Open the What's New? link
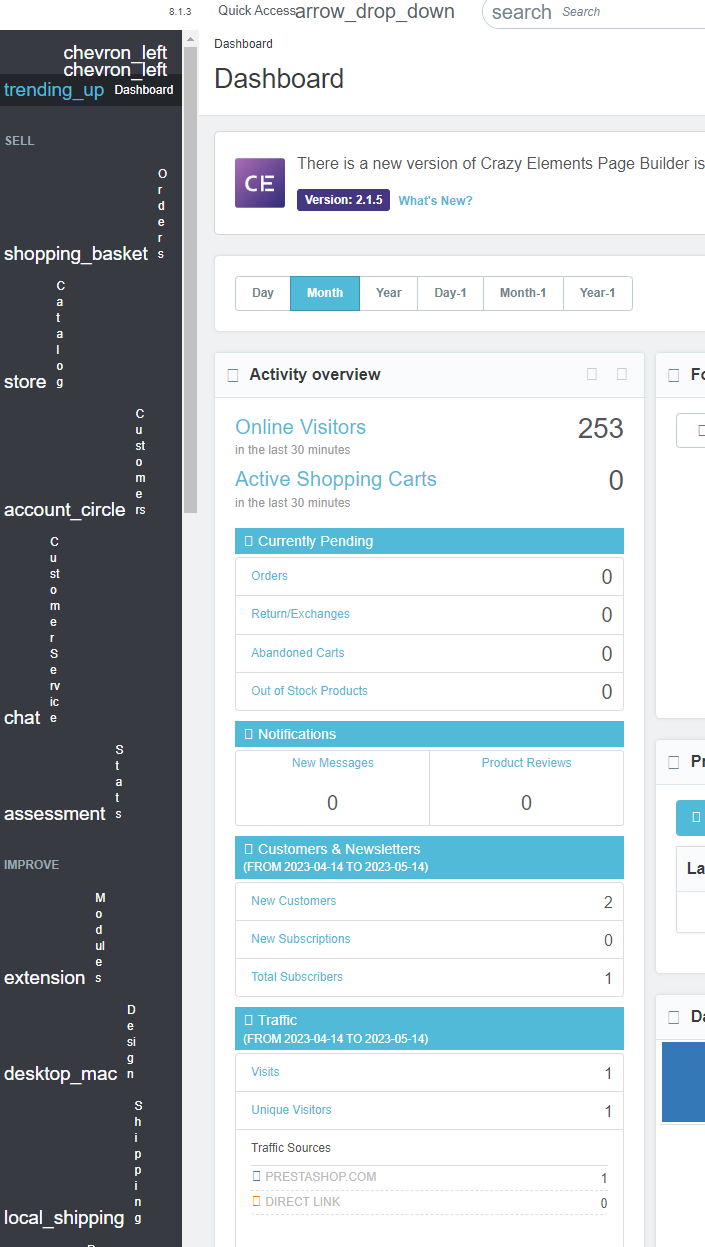 tap(436, 201)
